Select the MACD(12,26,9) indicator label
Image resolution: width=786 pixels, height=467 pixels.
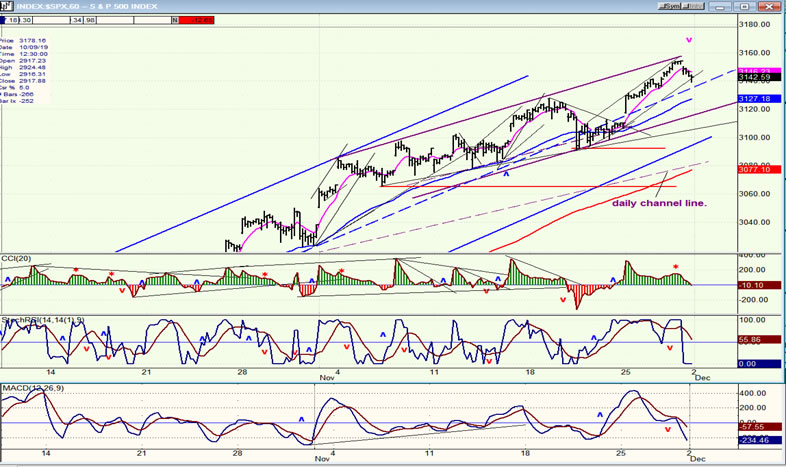click(x=33, y=388)
